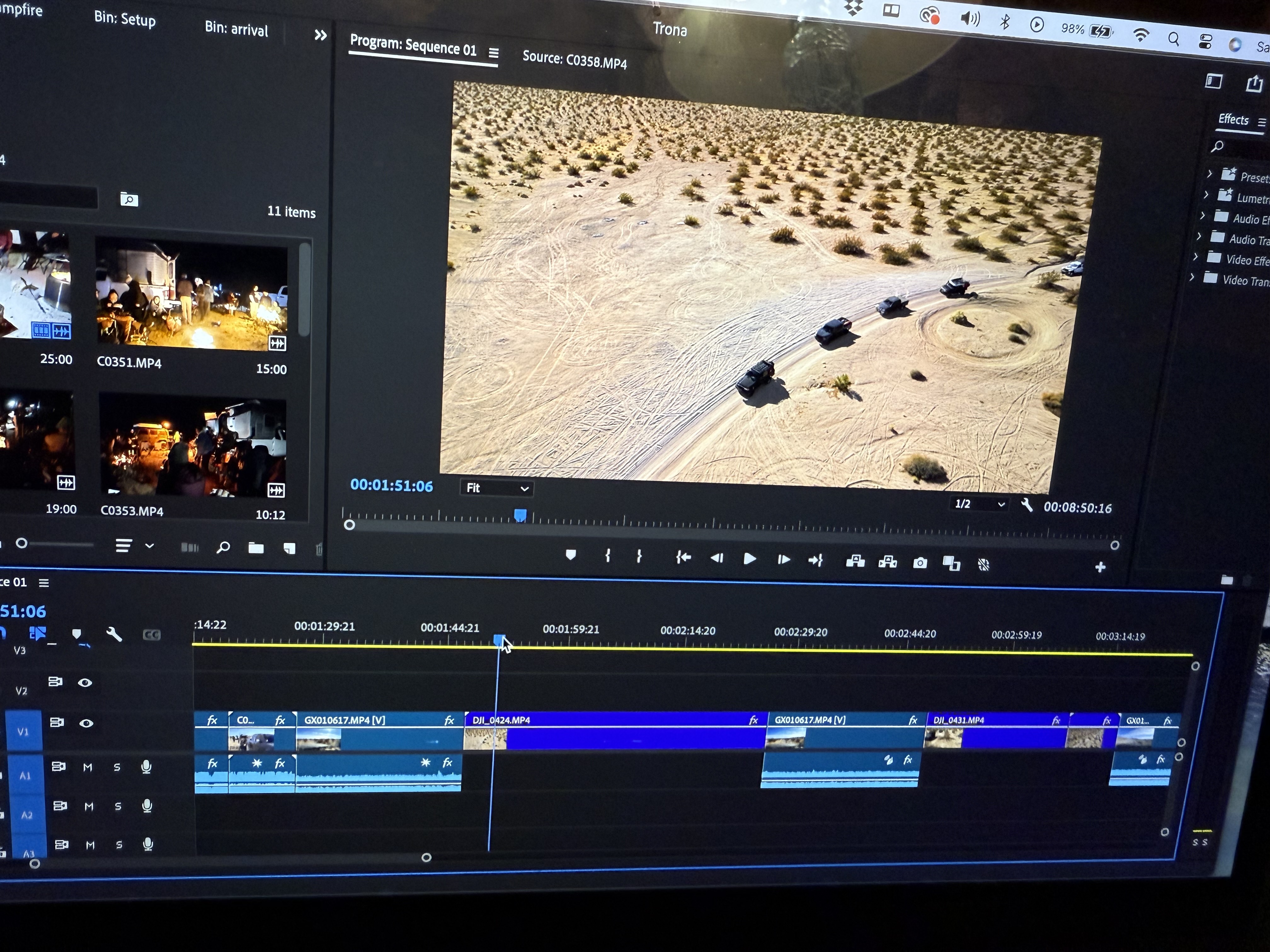Toggle the timeline captions CC button

pos(151,635)
